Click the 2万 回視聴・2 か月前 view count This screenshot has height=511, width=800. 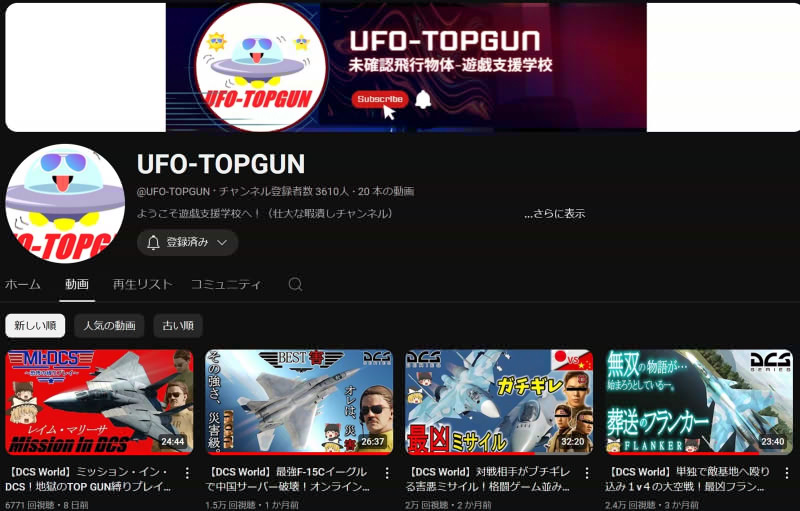448,505
